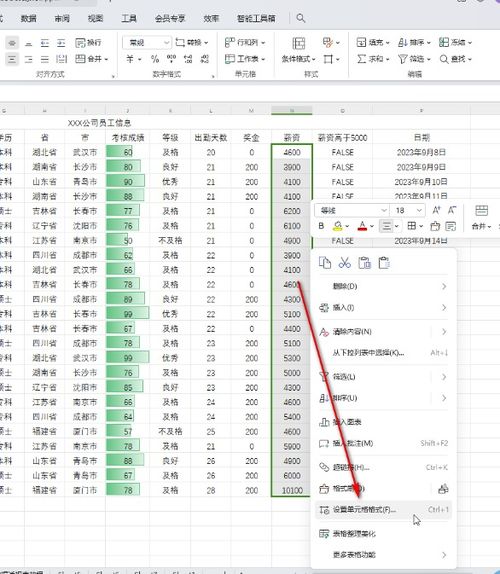Screen dimensions: 500x574
Task: Click the 冻结 freeze panes button
Action: click(454, 42)
